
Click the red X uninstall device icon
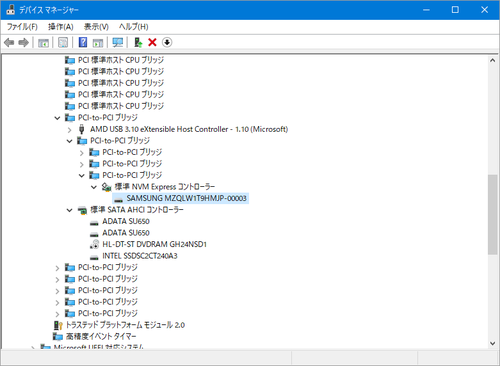pos(152,42)
